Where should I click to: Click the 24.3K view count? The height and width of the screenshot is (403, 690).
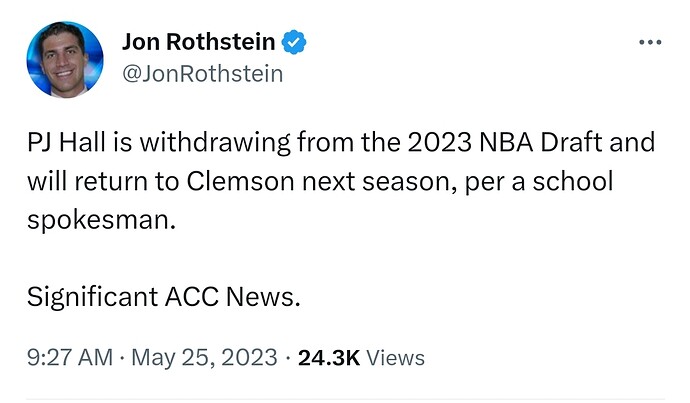pos(327,357)
